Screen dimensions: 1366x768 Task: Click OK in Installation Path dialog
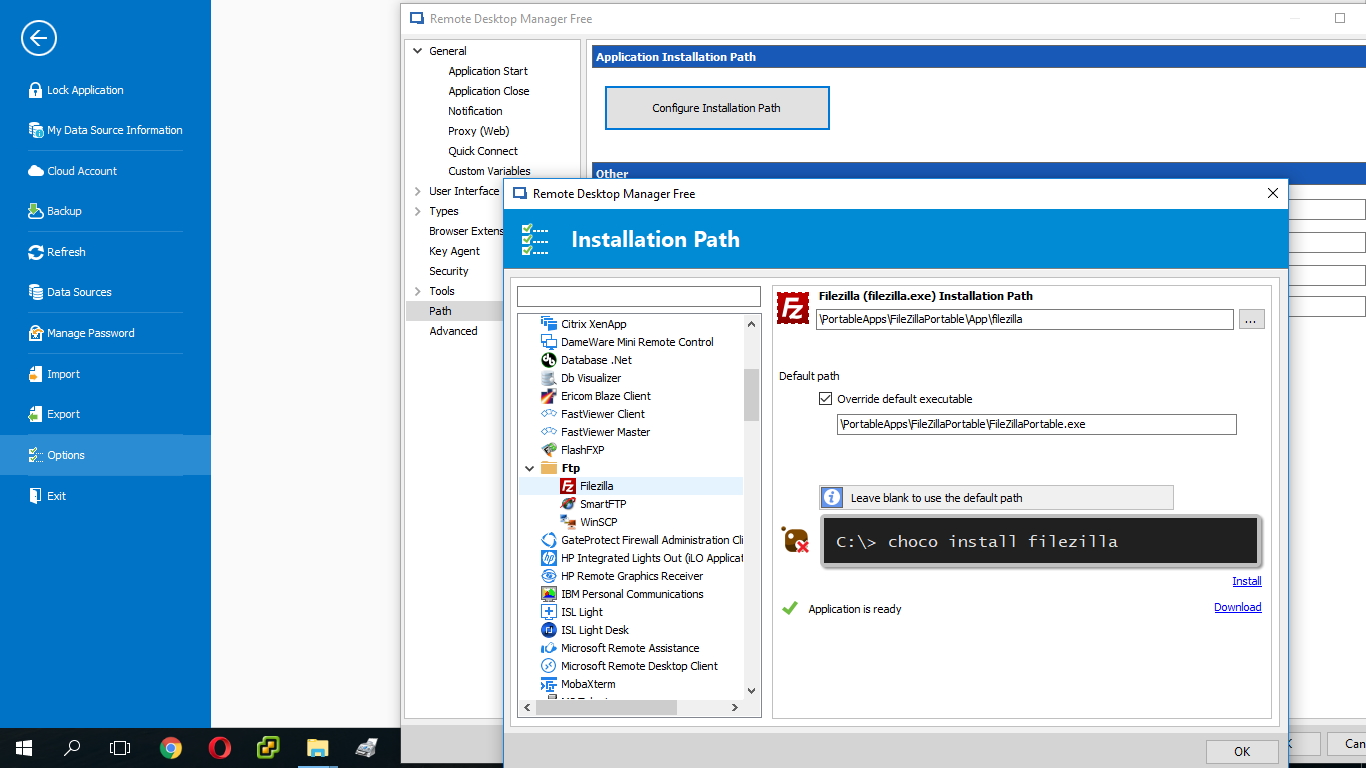(1242, 752)
